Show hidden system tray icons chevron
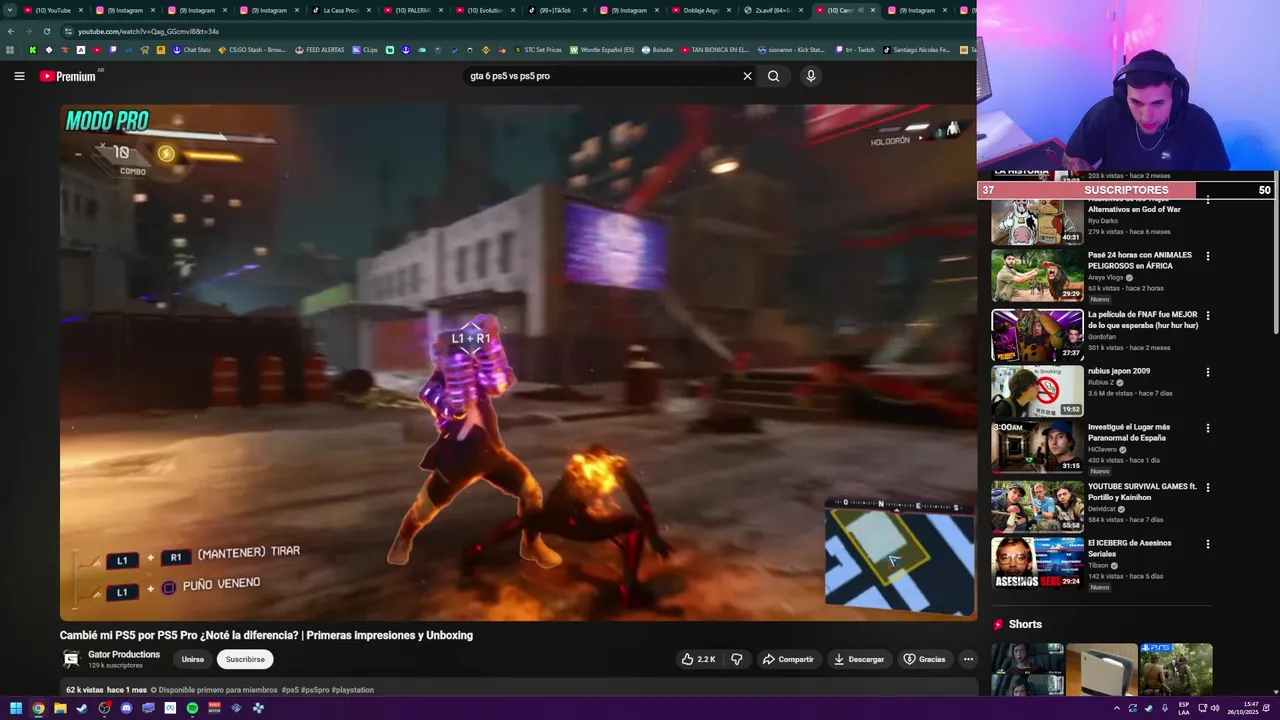This screenshot has height=720, width=1280. (x=1117, y=708)
